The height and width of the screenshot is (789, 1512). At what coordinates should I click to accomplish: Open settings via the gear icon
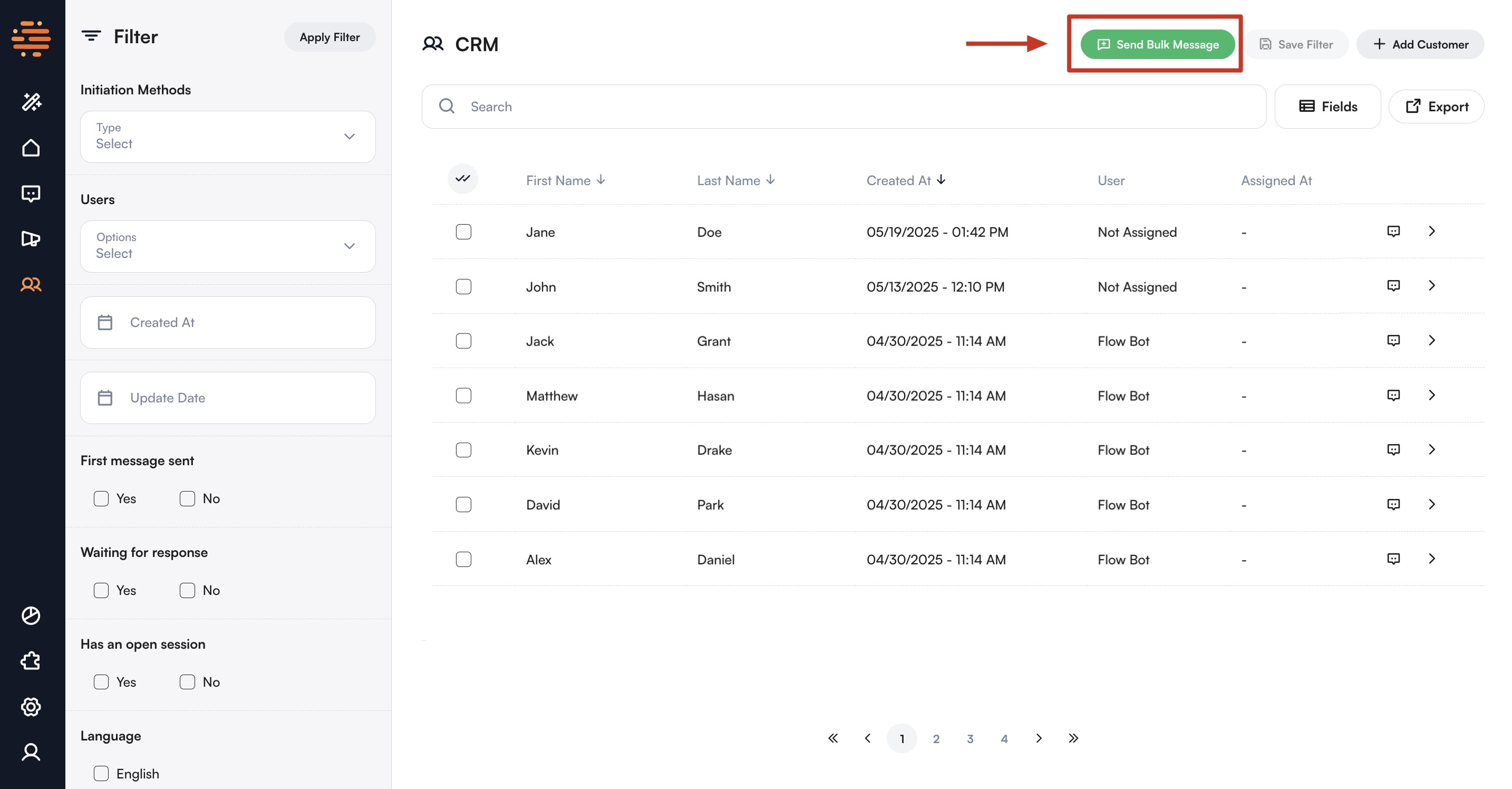(x=31, y=707)
